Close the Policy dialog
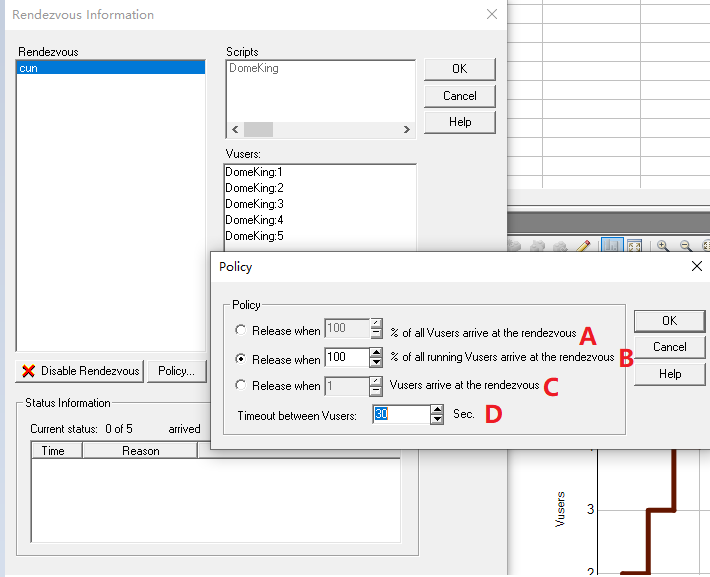 [697, 266]
